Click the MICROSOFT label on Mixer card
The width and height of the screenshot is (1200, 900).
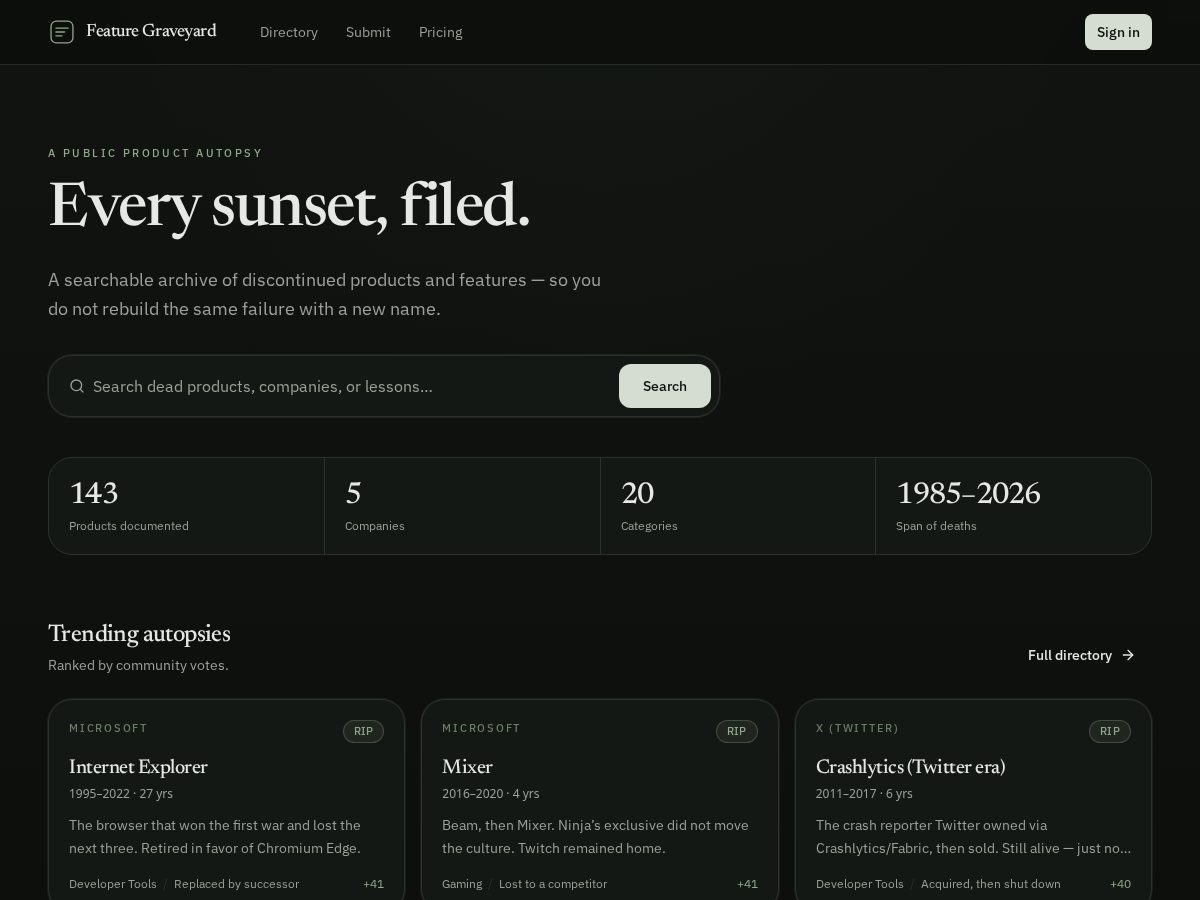[x=481, y=728]
